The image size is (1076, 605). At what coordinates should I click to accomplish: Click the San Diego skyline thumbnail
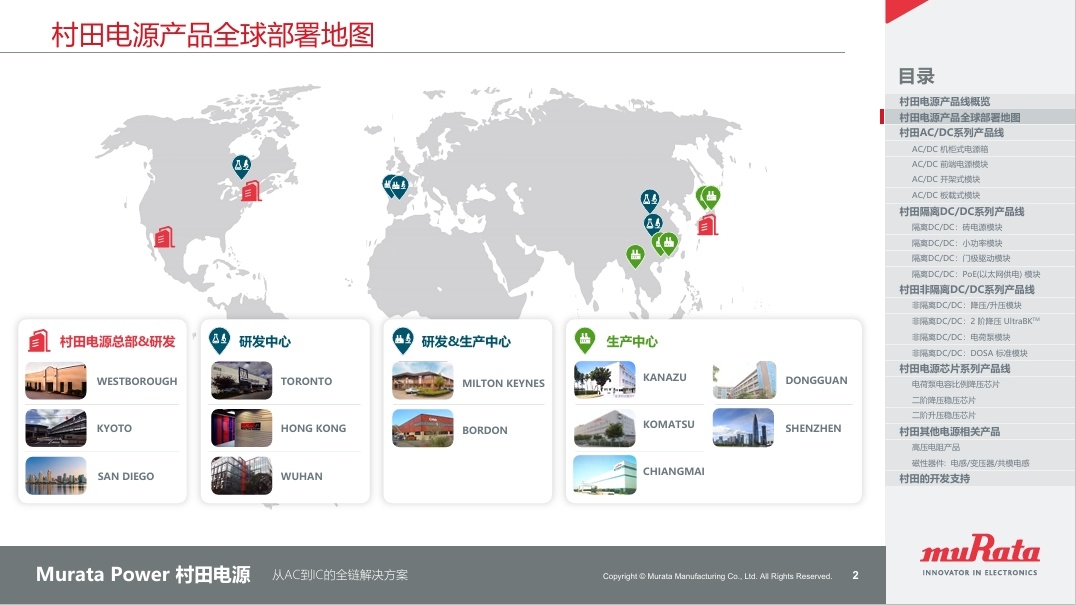click(56, 475)
